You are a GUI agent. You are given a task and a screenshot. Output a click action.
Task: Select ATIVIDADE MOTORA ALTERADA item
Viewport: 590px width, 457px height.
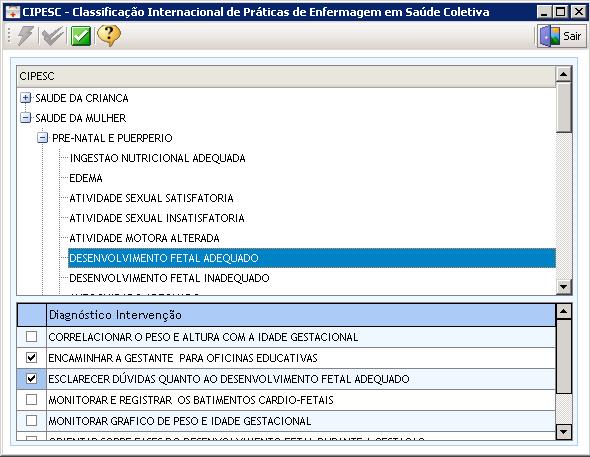click(x=144, y=238)
